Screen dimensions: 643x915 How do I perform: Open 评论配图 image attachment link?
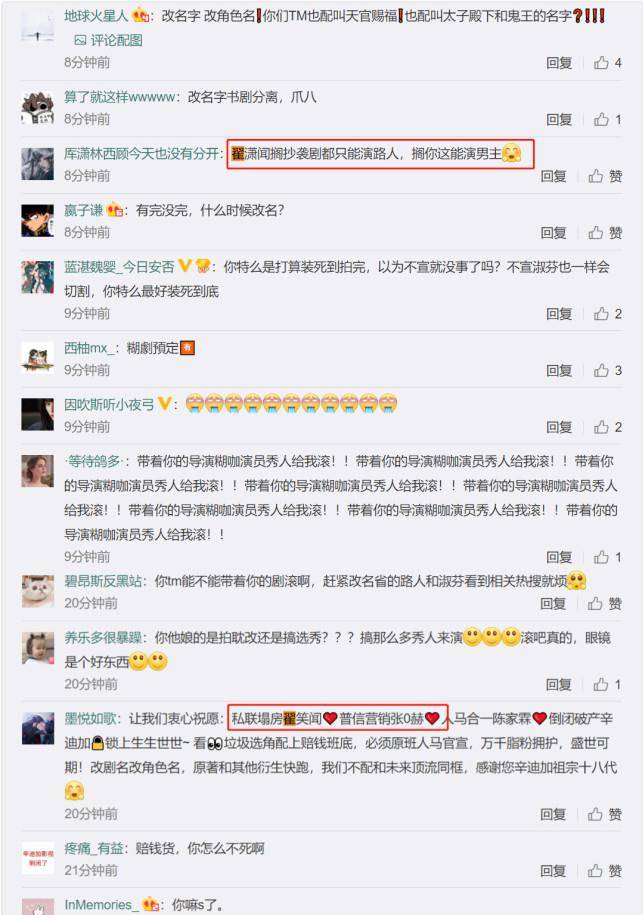[x=109, y=40]
